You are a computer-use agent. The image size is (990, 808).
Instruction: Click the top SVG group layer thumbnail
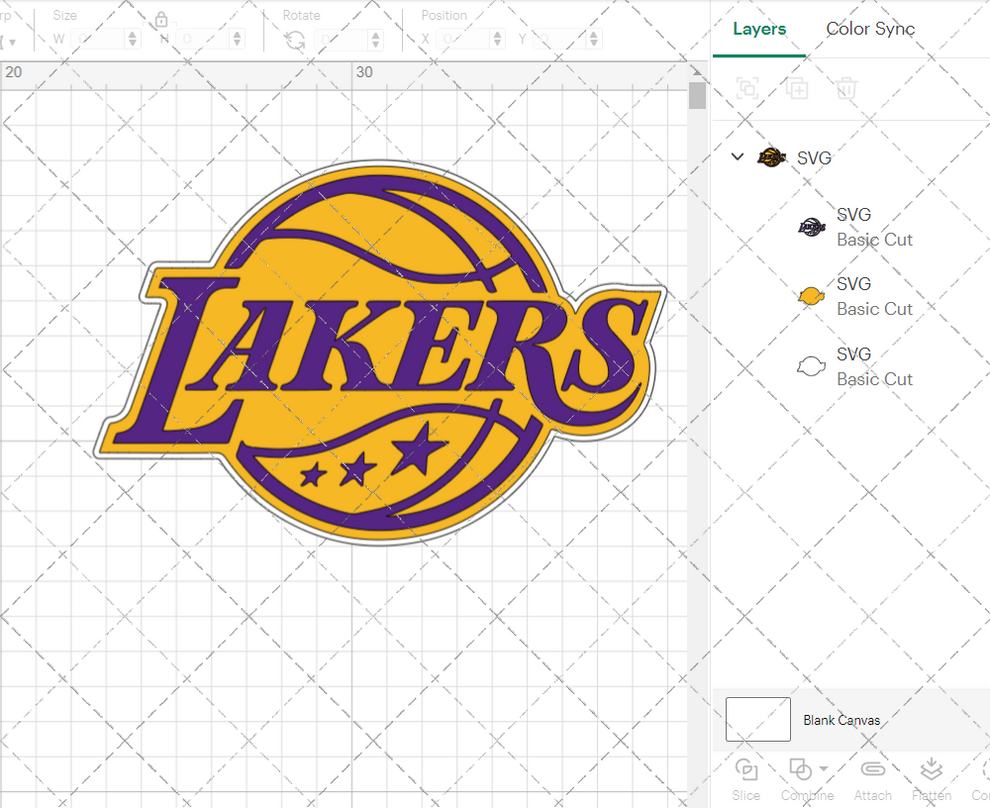(771, 157)
